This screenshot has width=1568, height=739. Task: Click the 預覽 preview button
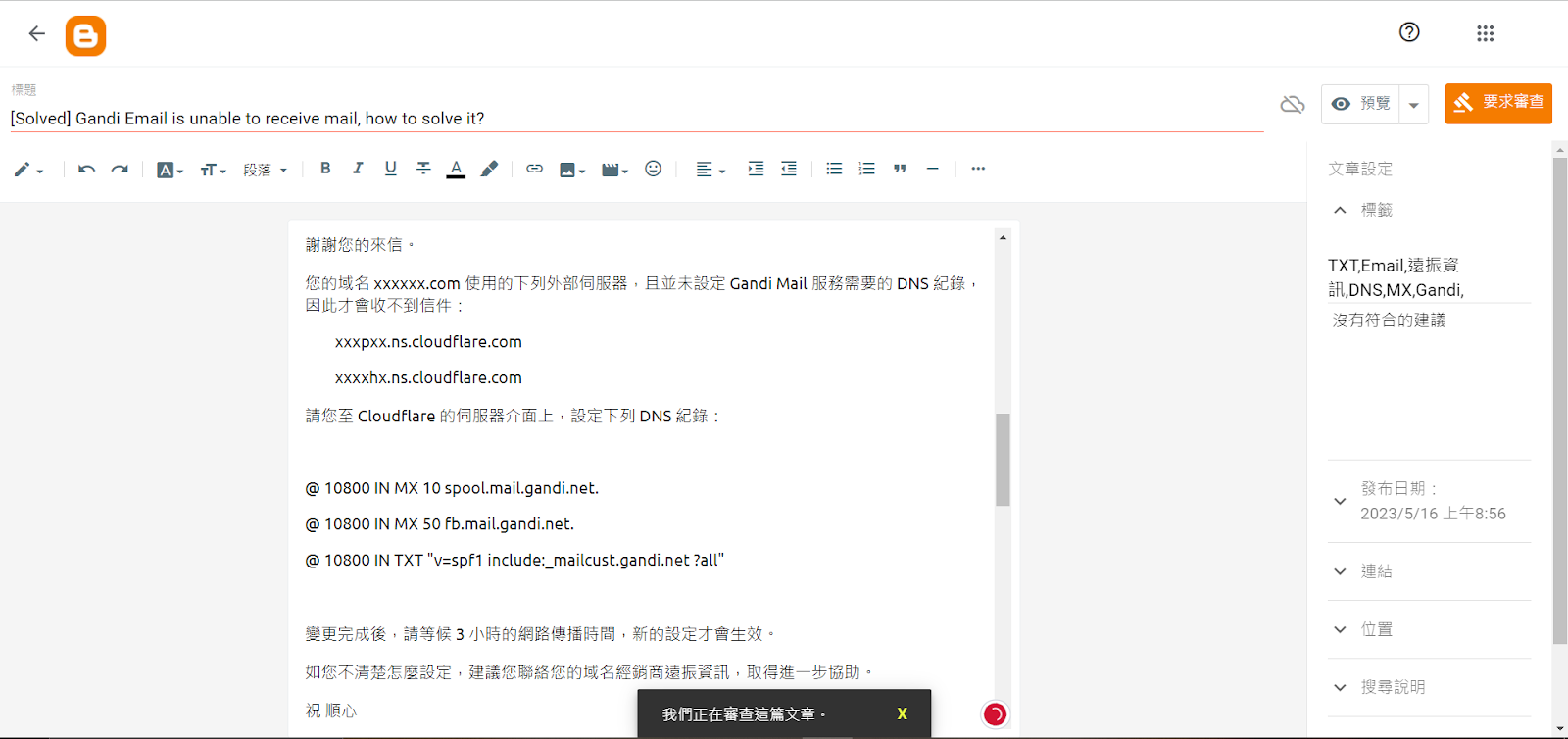(1360, 104)
